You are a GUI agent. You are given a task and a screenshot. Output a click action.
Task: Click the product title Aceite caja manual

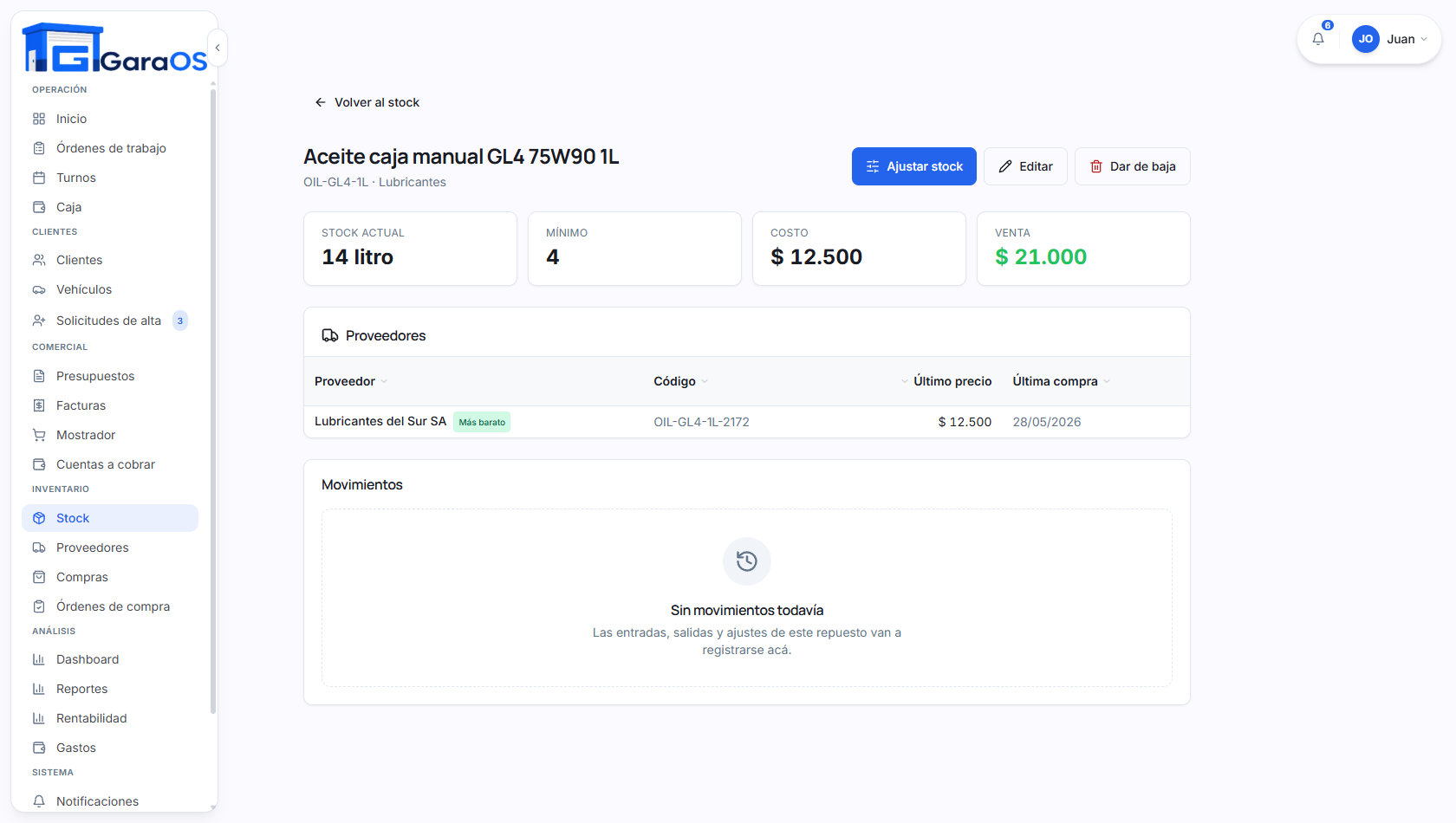coord(461,157)
